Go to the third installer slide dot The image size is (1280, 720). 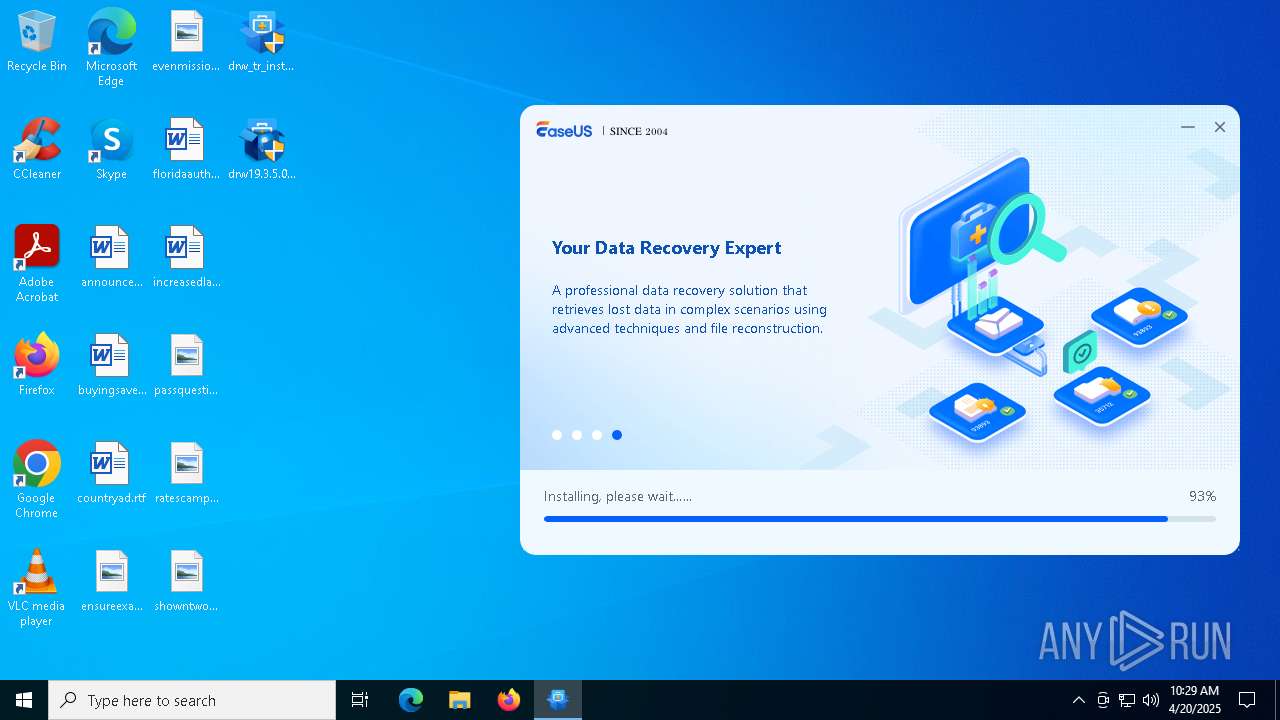pos(597,435)
